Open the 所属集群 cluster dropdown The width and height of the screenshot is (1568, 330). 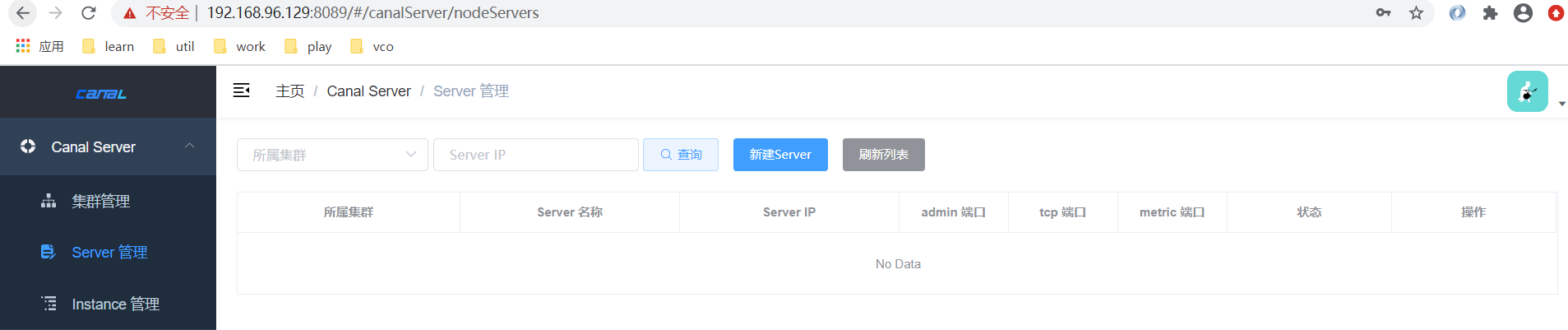click(332, 155)
